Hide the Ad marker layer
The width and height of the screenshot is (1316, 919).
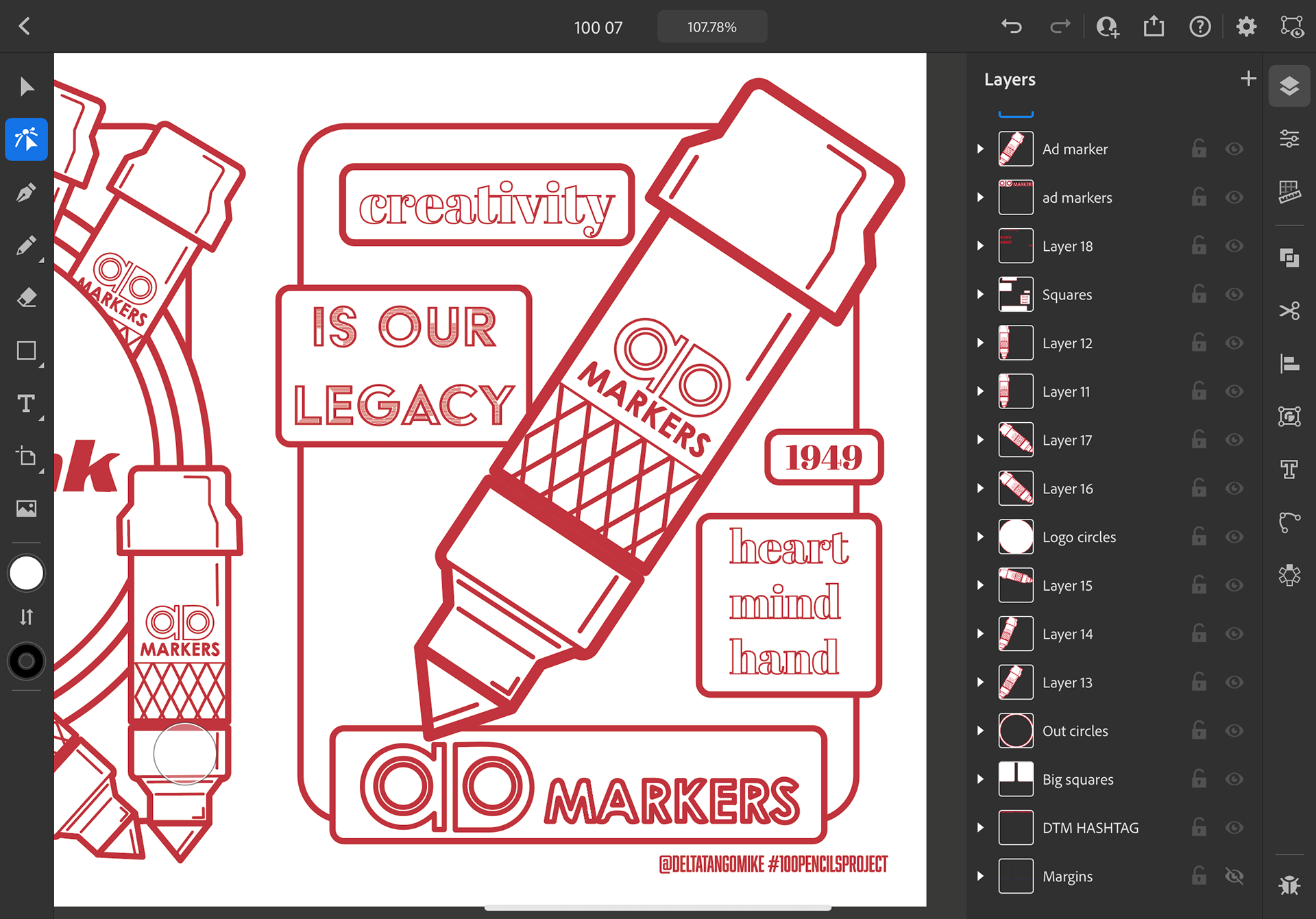point(1234,149)
